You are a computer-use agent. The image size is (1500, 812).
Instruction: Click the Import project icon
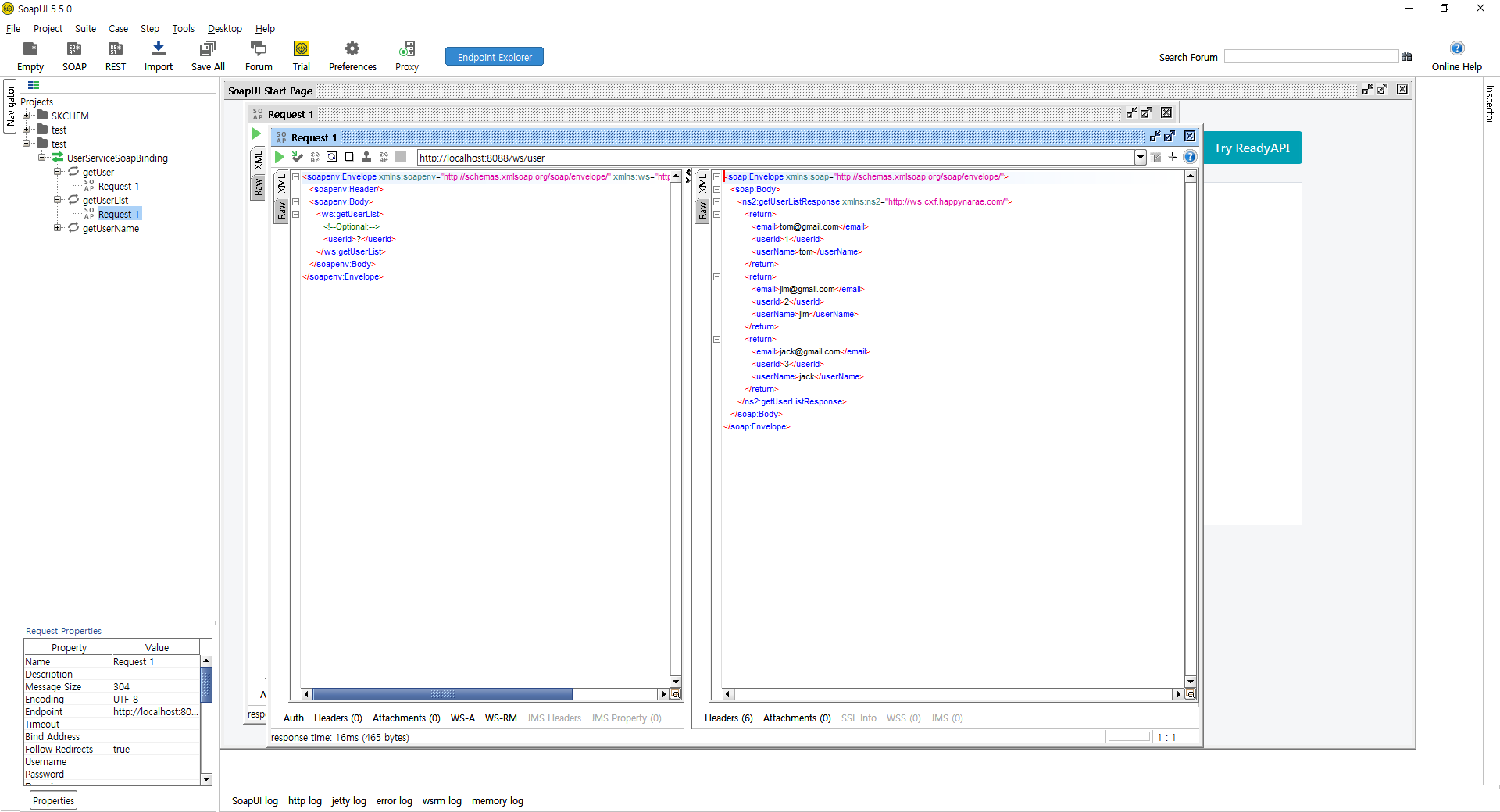(x=159, y=56)
